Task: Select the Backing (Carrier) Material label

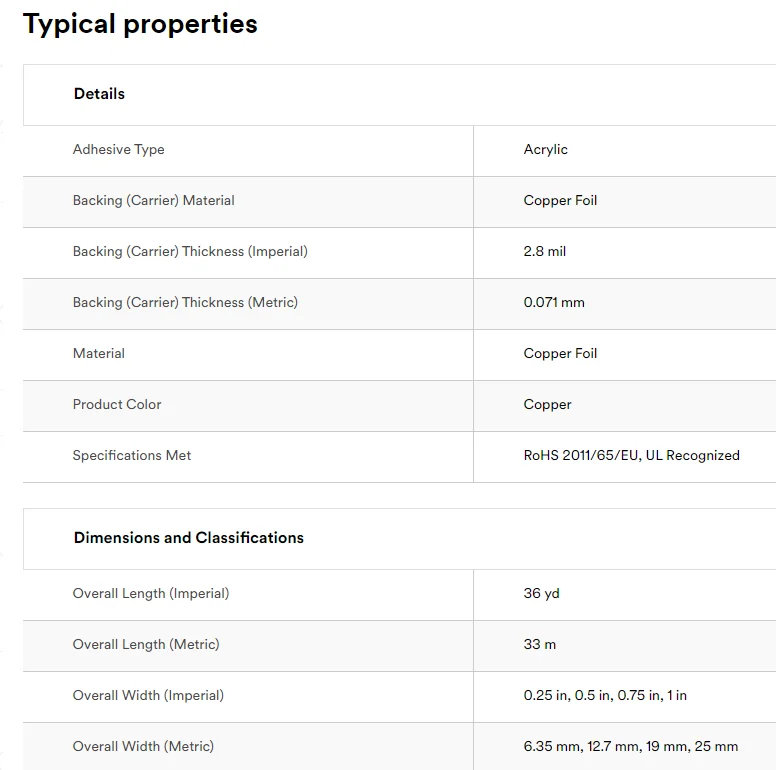Action: point(153,201)
